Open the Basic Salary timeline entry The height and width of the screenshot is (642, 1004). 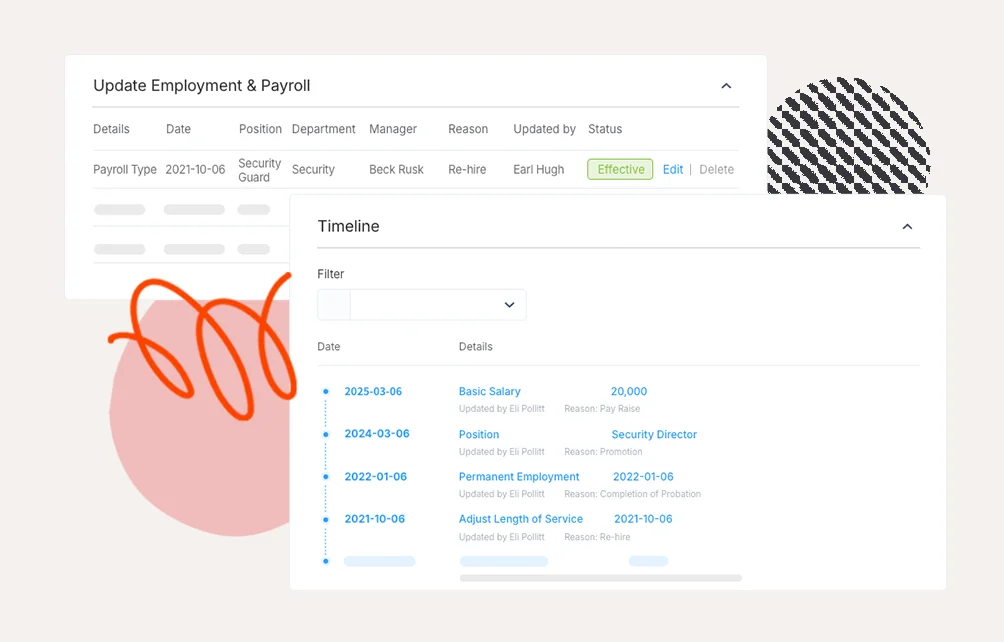[x=489, y=392]
